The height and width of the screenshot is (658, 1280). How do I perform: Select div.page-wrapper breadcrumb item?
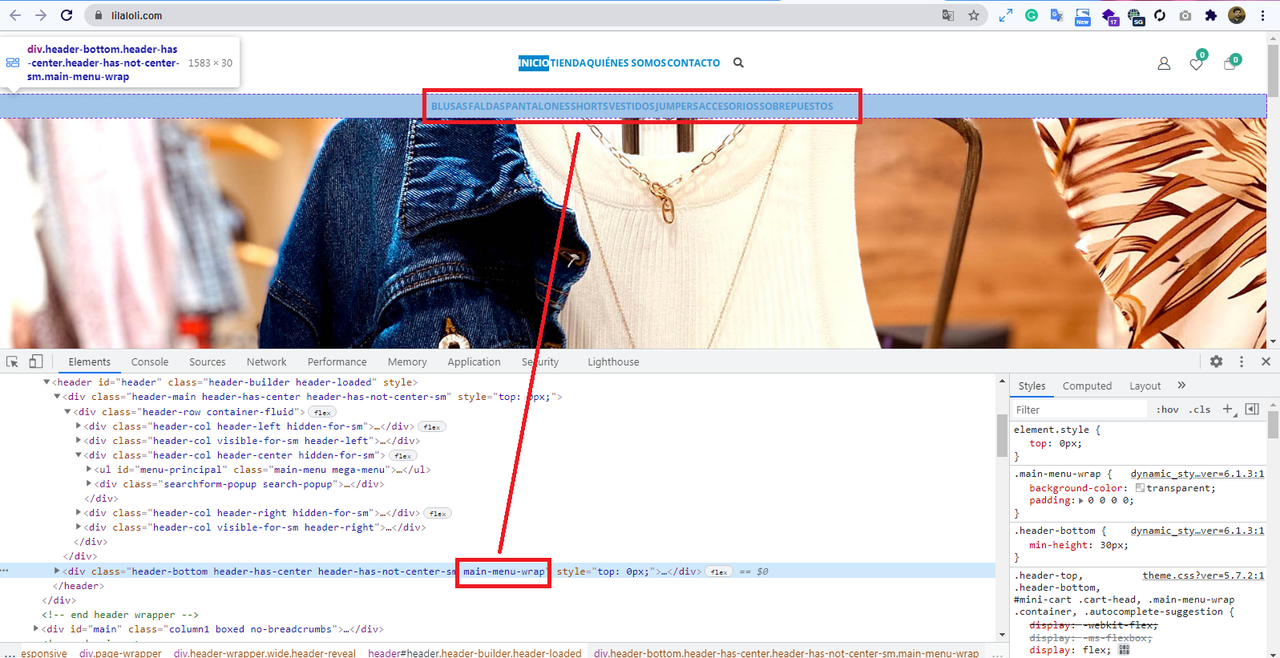[120, 653]
